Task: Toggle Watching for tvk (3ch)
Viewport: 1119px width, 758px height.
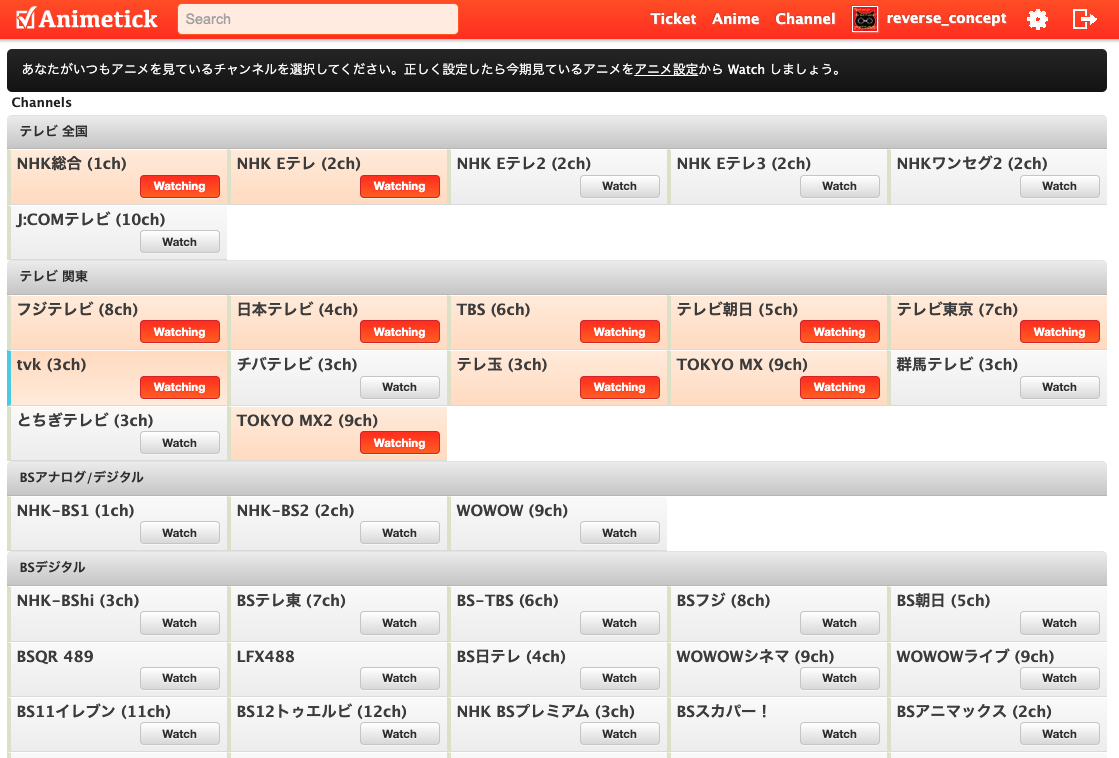Action: 180,387
